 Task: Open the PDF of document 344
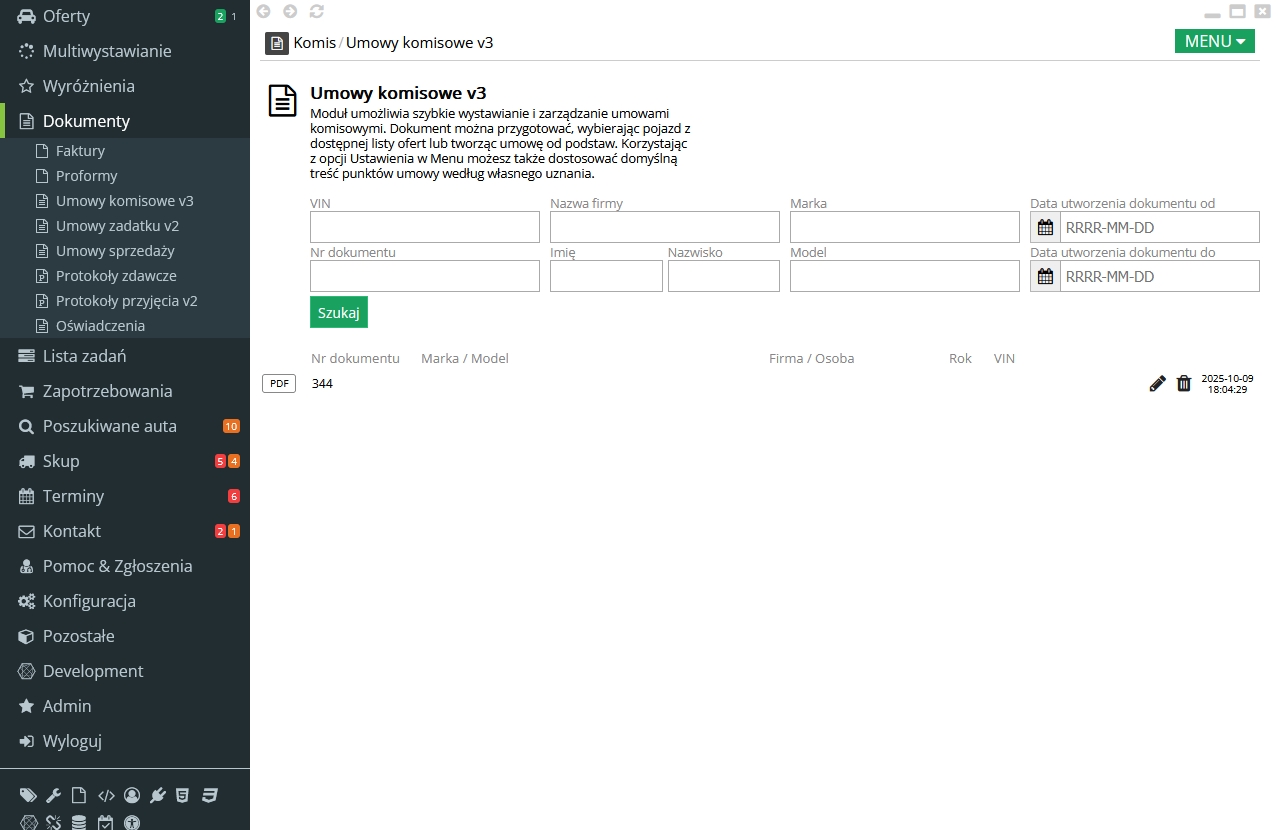tap(279, 383)
